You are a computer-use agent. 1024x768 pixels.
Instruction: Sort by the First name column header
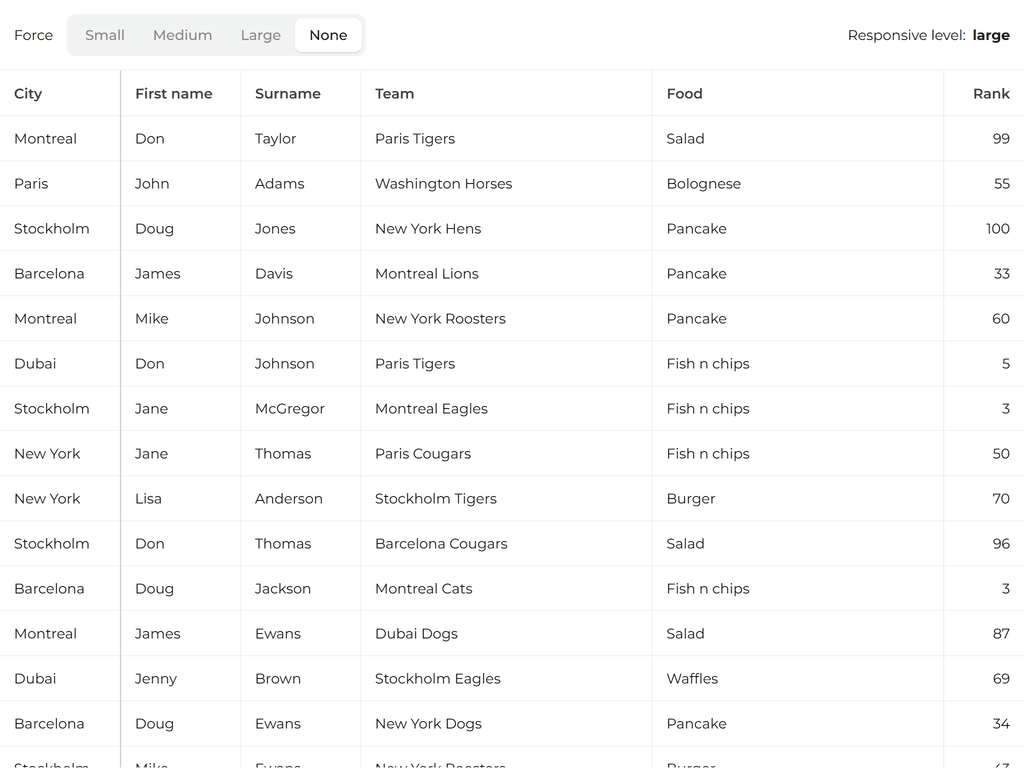pos(173,94)
